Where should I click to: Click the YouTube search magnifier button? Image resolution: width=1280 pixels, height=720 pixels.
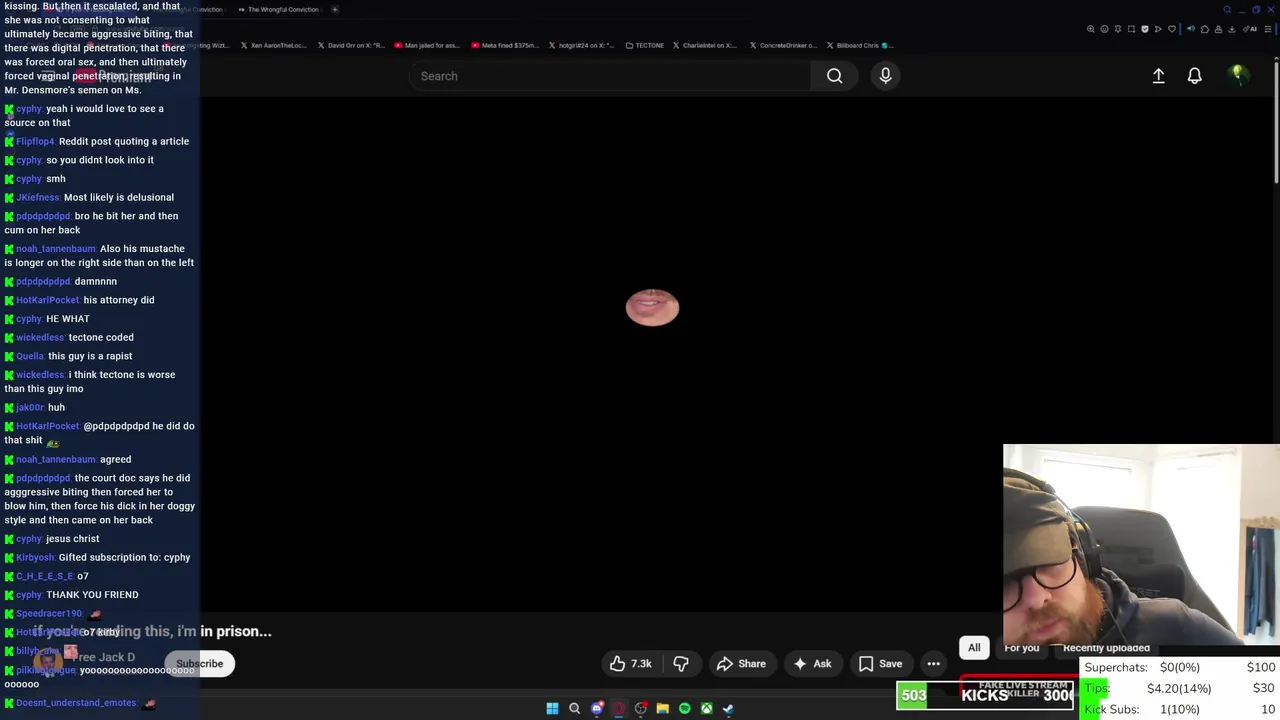(x=834, y=76)
